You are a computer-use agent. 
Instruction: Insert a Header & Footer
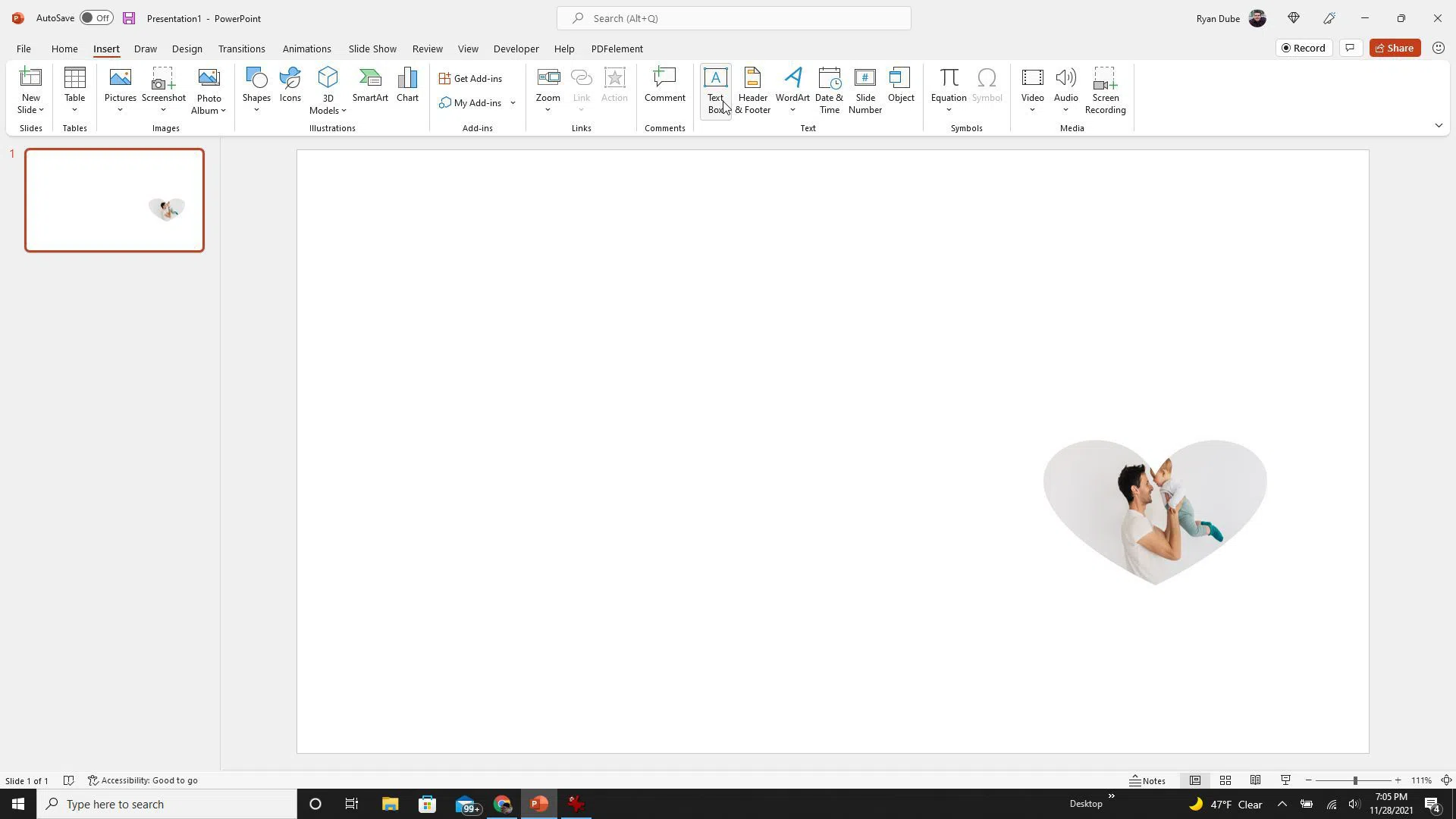(752, 89)
